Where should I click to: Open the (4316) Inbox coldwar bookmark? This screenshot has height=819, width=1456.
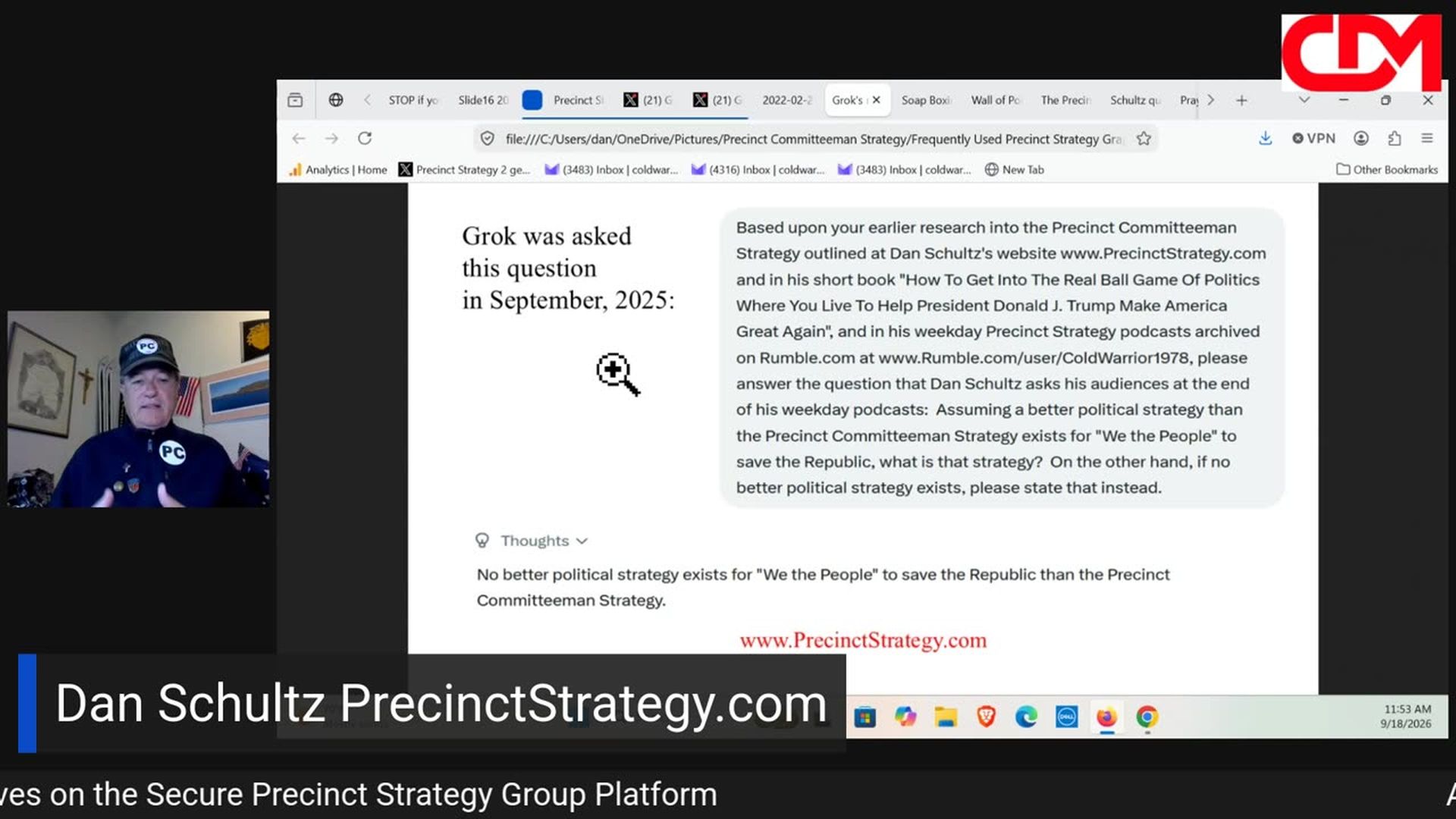tap(758, 170)
